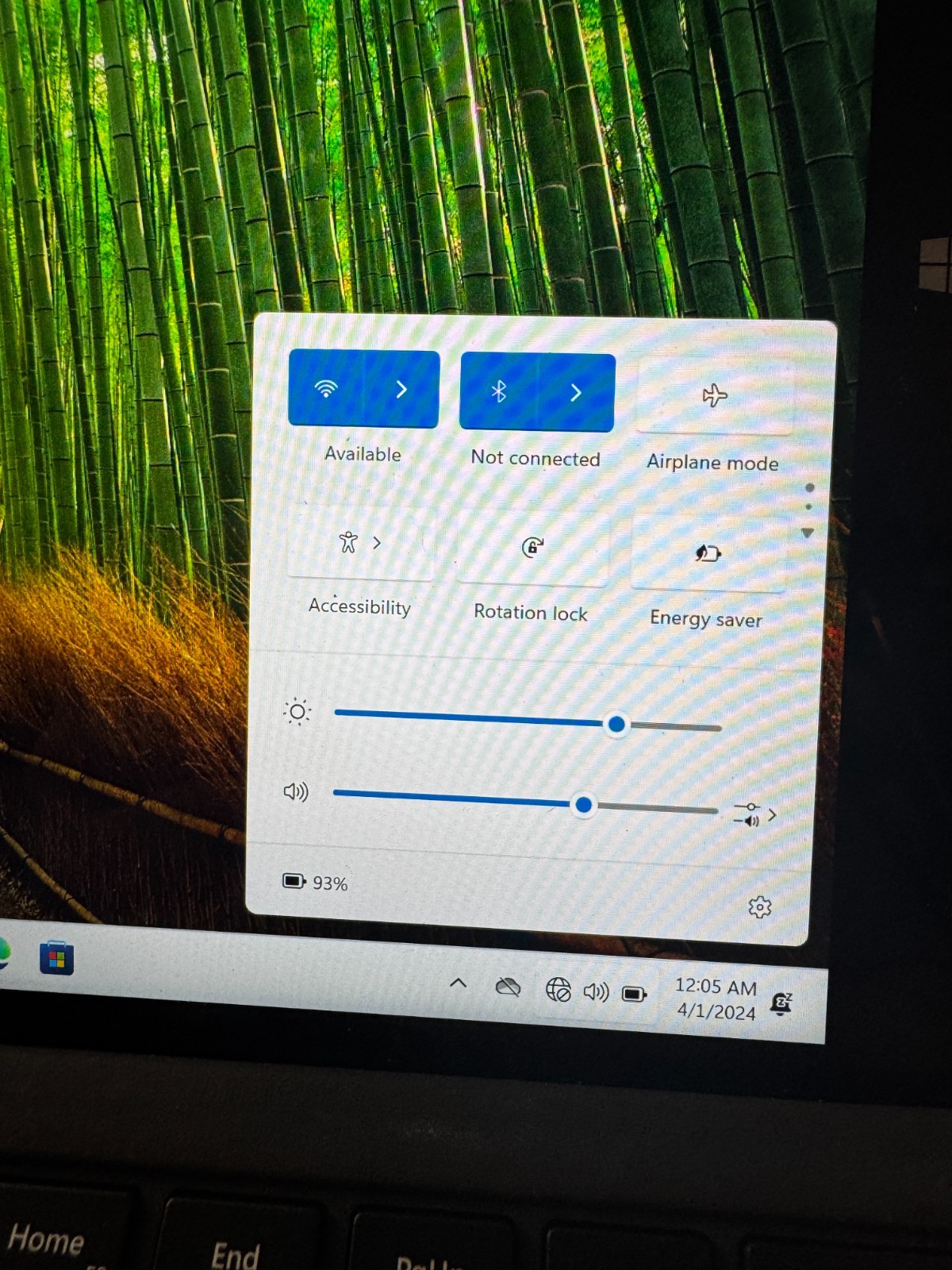Click the brightness slider handle
Viewport: 952px width, 1270px height.
click(x=616, y=724)
